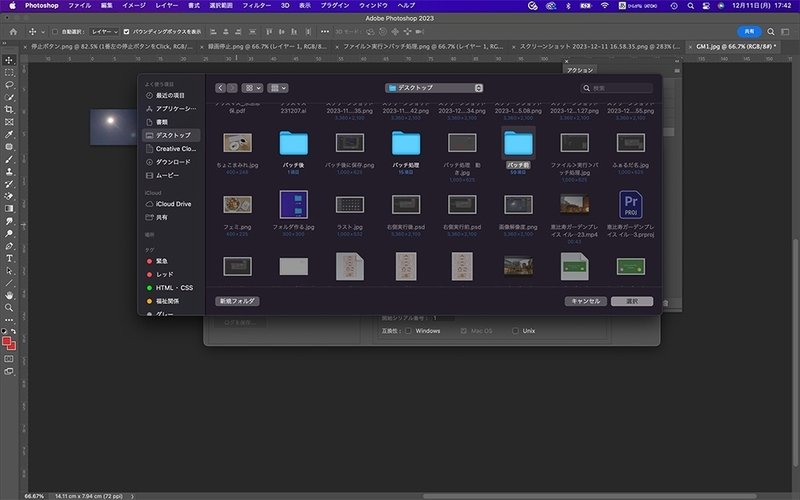
Task: Open icon view mode dropdown in dialog
Action: (x=252, y=88)
